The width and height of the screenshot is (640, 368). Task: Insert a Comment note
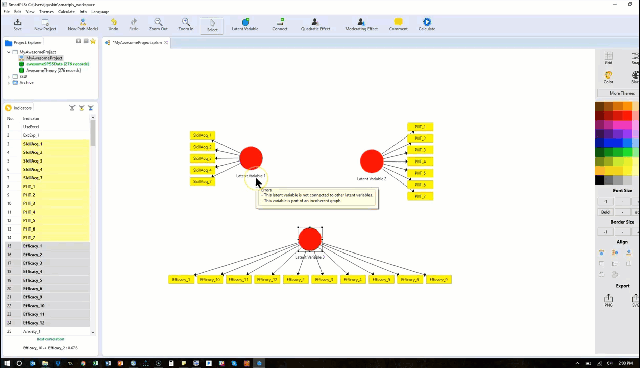click(398, 24)
